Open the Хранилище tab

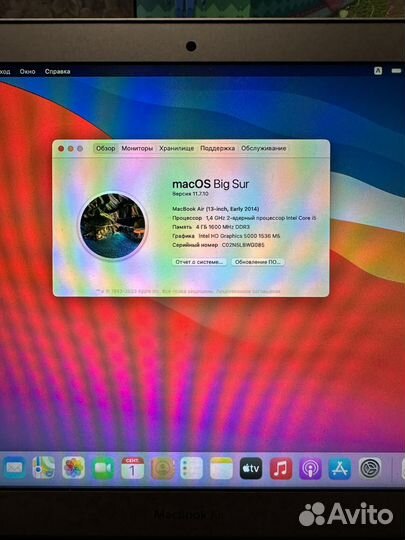(x=176, y=148)
